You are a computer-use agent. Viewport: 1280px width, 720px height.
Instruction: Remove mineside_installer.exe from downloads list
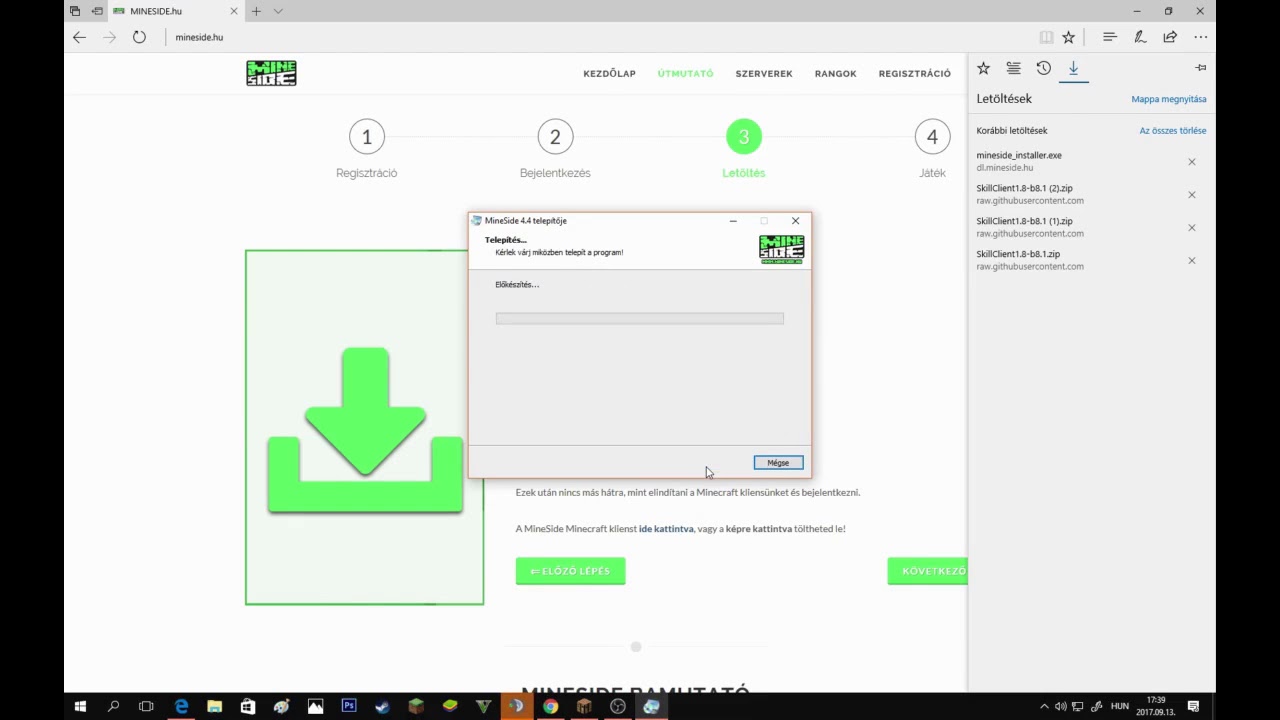coord(1191,162)
